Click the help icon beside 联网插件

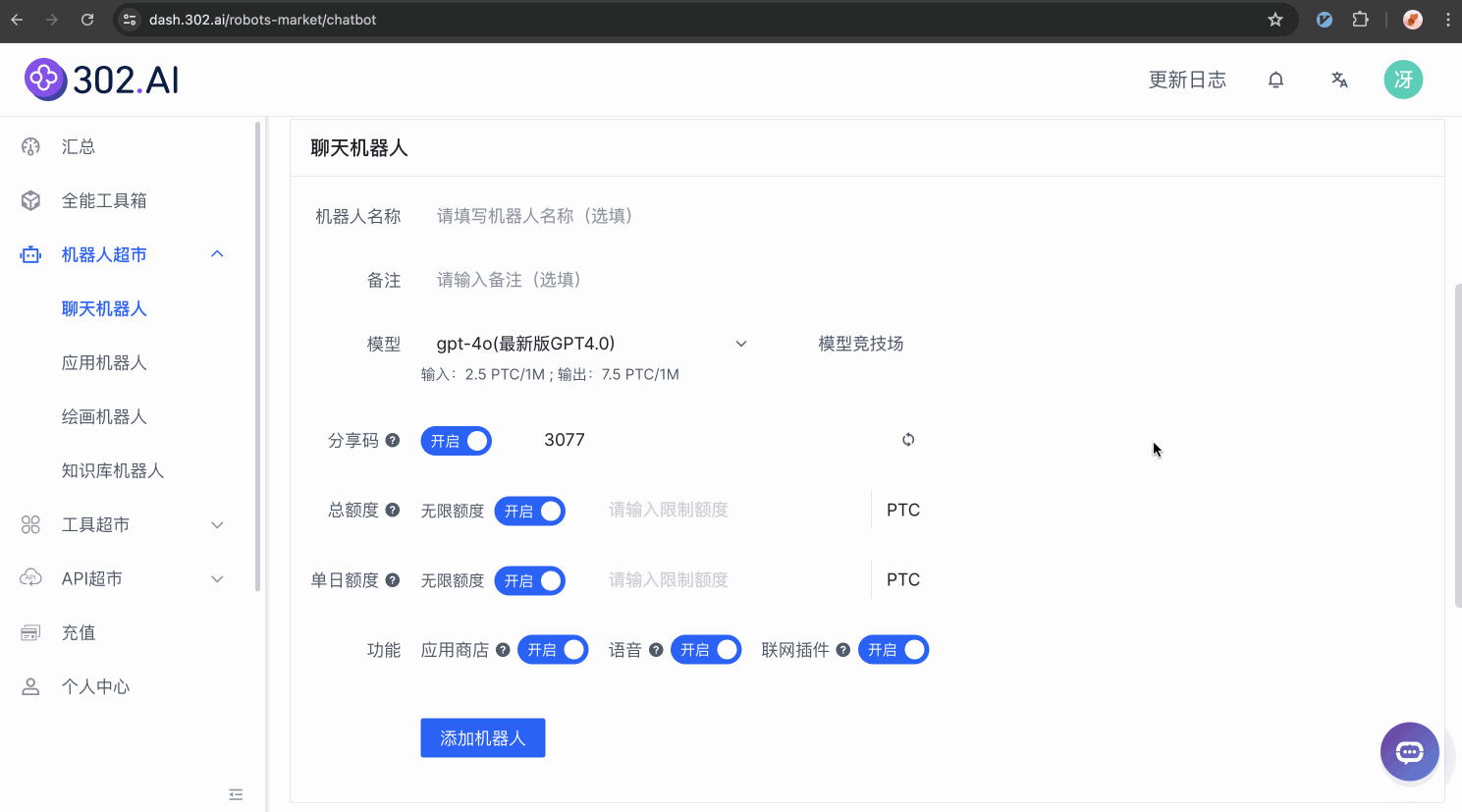pyautogui.click(x=843, y=650)
